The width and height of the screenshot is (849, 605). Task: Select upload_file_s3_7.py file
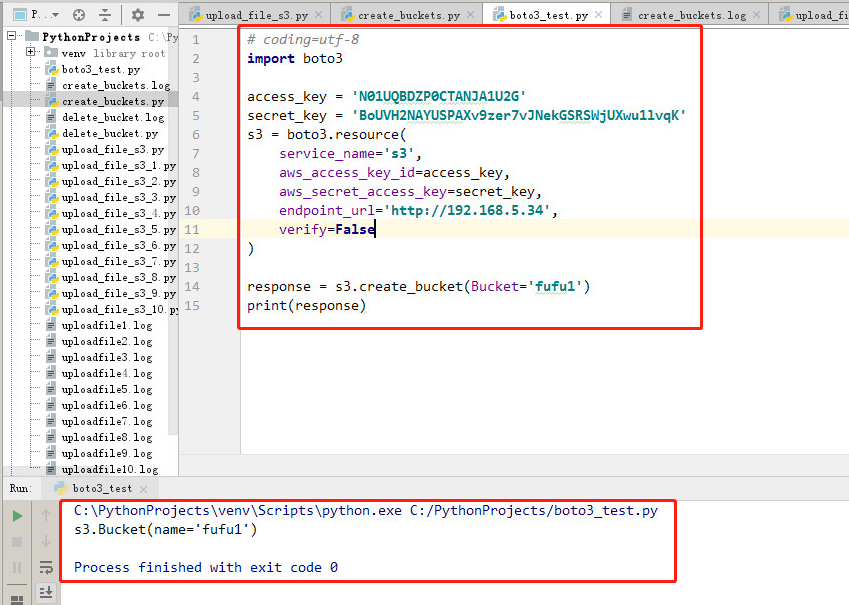click(x=119, y=261)
